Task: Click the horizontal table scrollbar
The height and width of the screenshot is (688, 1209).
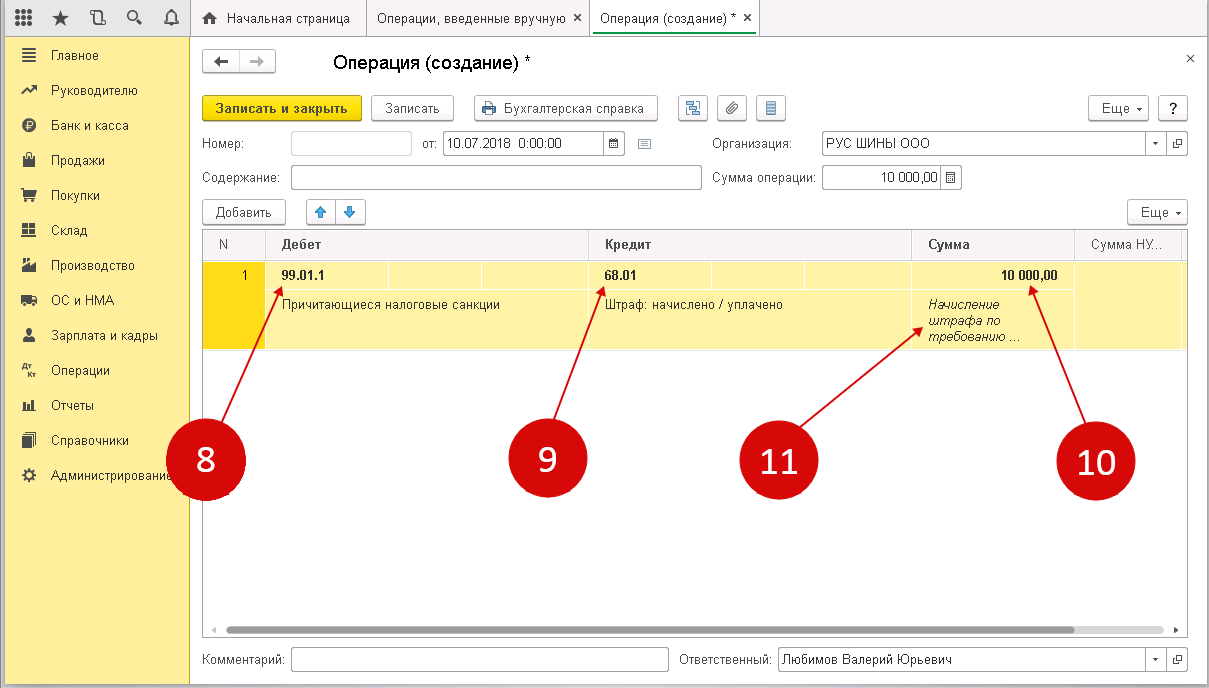Action: (x=650, y=631)
